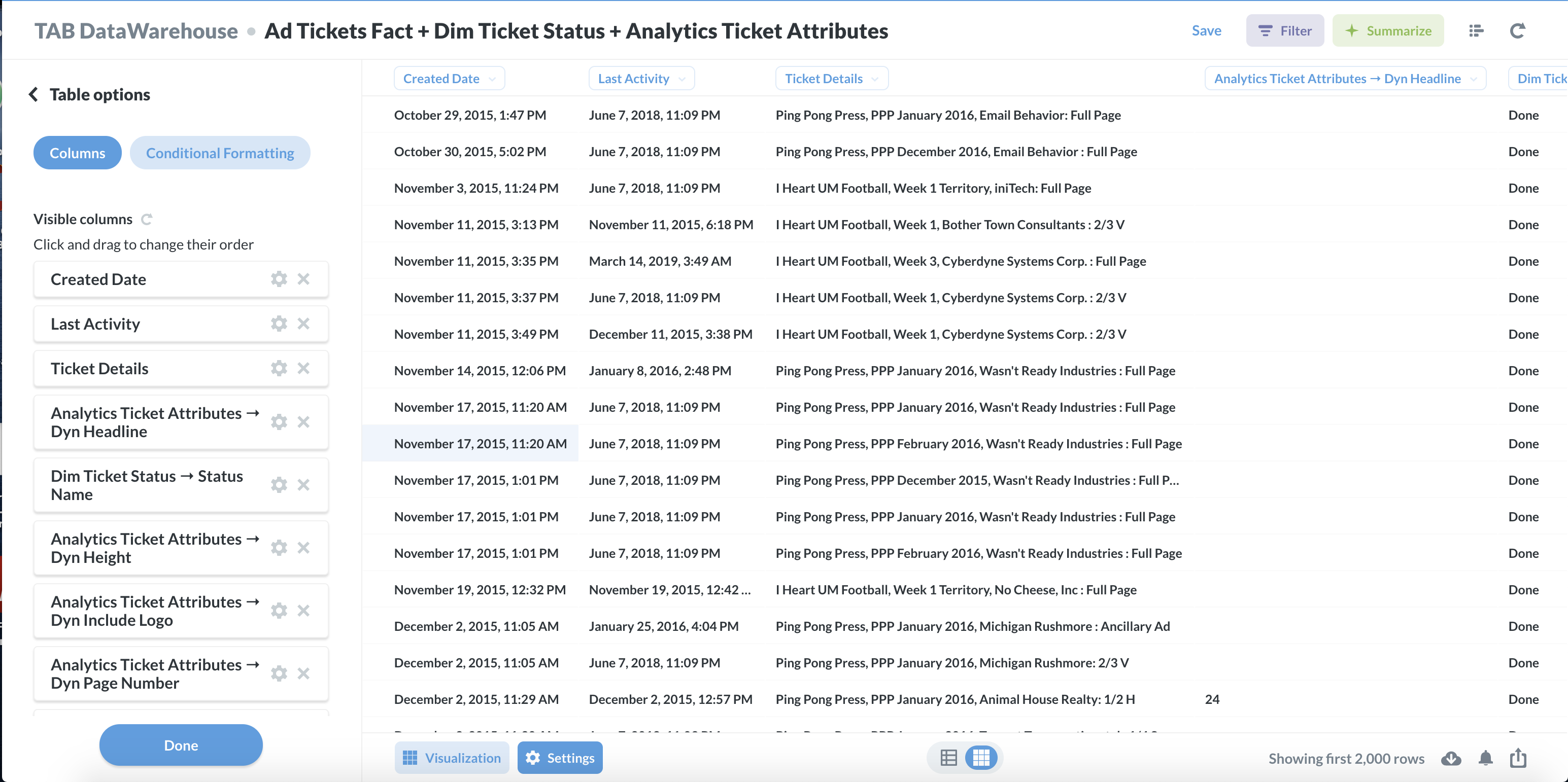
Task: Go back from Table options
Action: (33, 94)
